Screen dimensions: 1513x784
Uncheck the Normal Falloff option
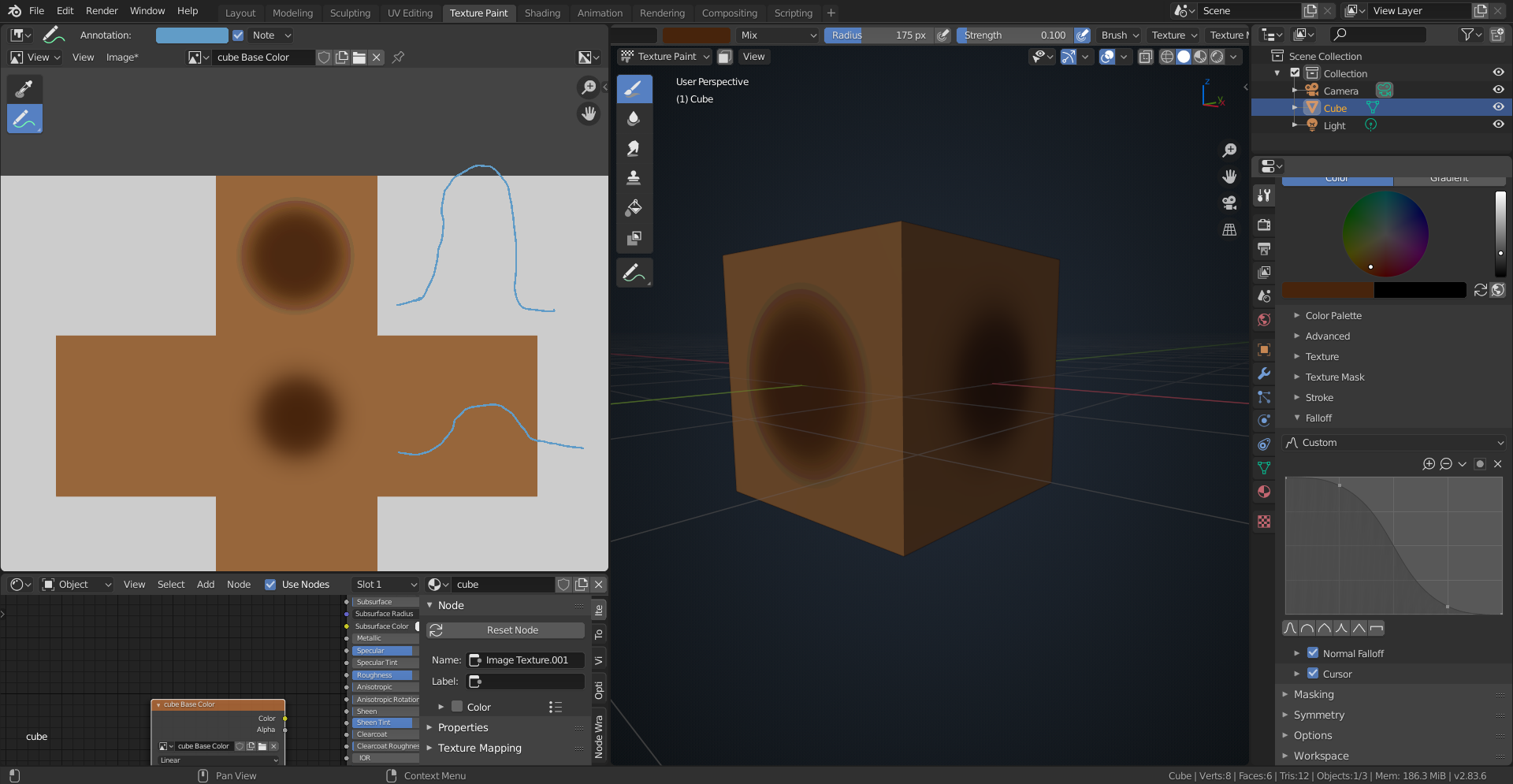point(1313,653)
